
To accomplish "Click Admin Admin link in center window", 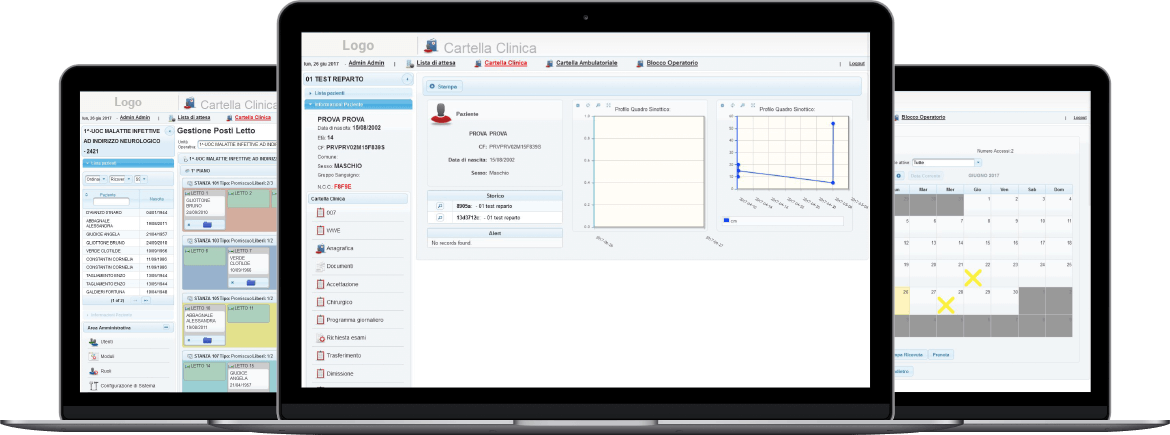I will pos(366,63).
